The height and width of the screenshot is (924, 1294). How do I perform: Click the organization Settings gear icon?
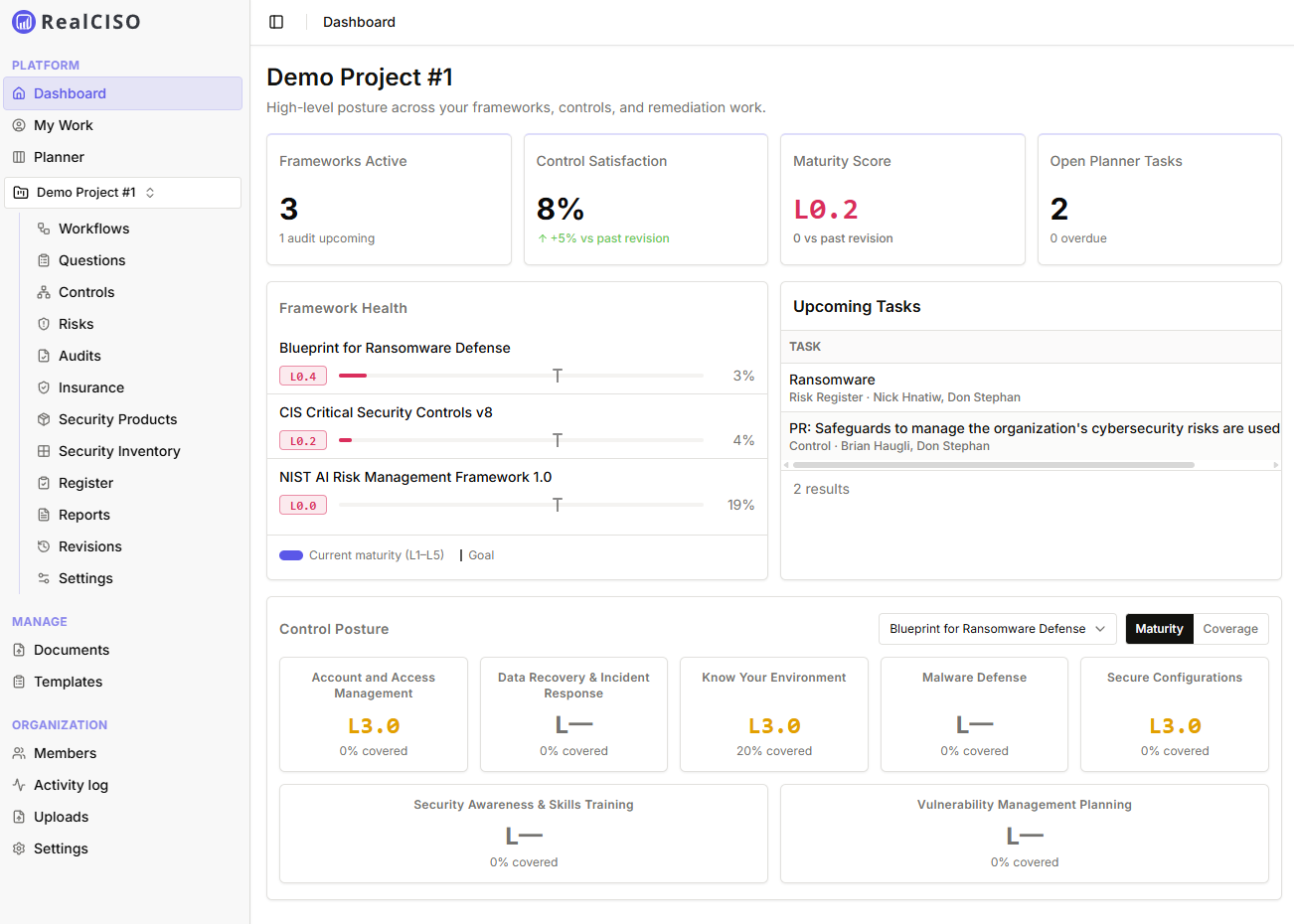[19, 848]
